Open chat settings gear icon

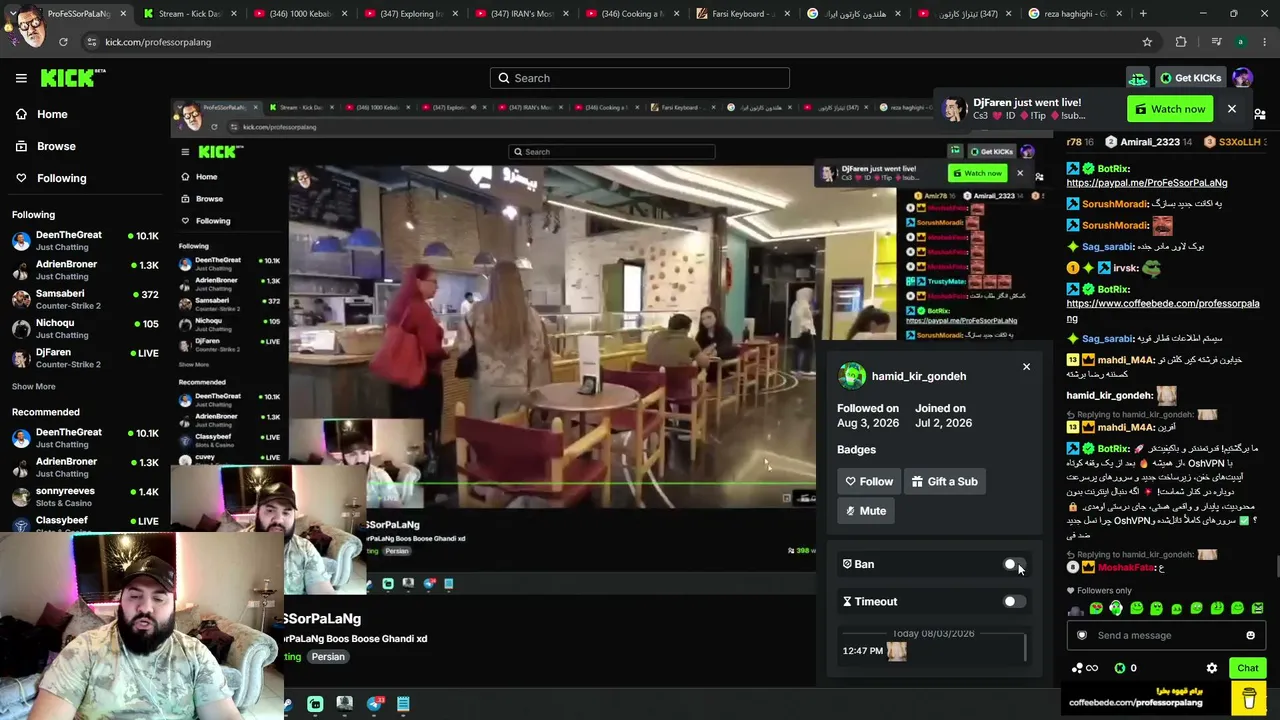pyautogui.click(x=1212, y=668)
